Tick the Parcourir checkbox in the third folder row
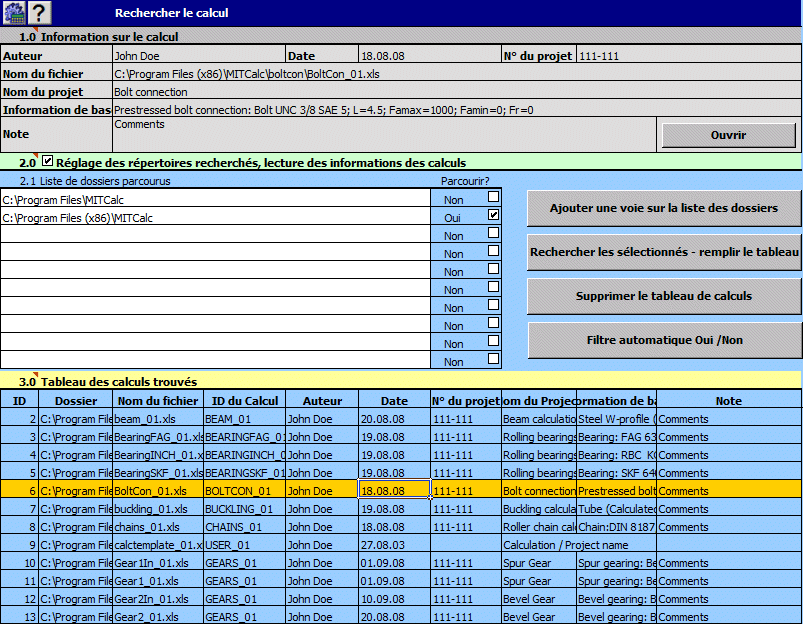 click(x=493, y=233)
